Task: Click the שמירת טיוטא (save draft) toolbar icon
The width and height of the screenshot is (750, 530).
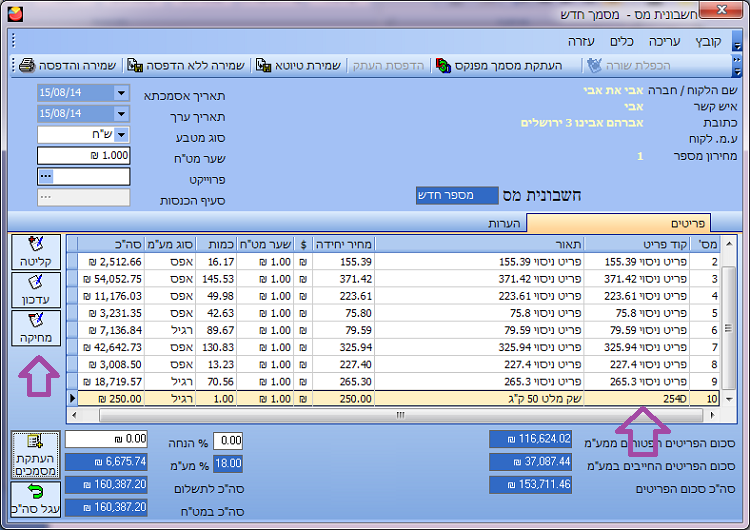Action: [x=263, y=65]
